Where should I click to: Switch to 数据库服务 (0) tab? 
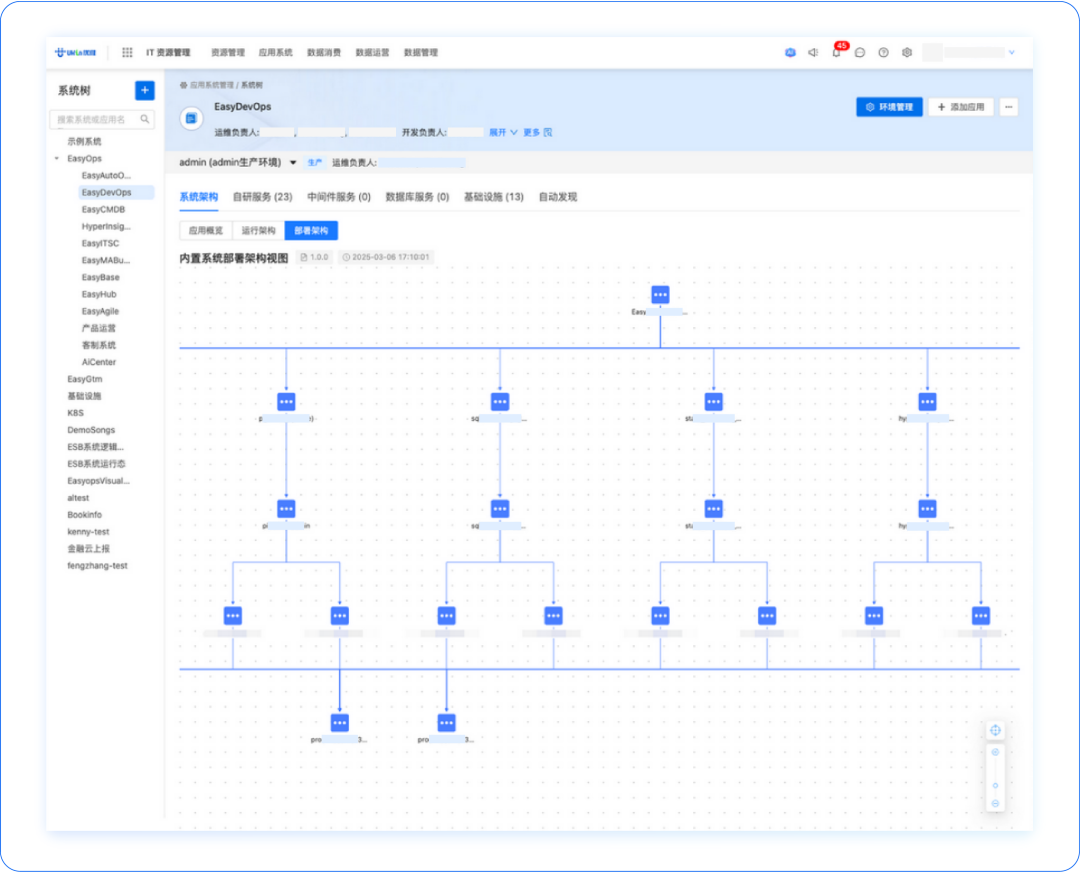417,197
